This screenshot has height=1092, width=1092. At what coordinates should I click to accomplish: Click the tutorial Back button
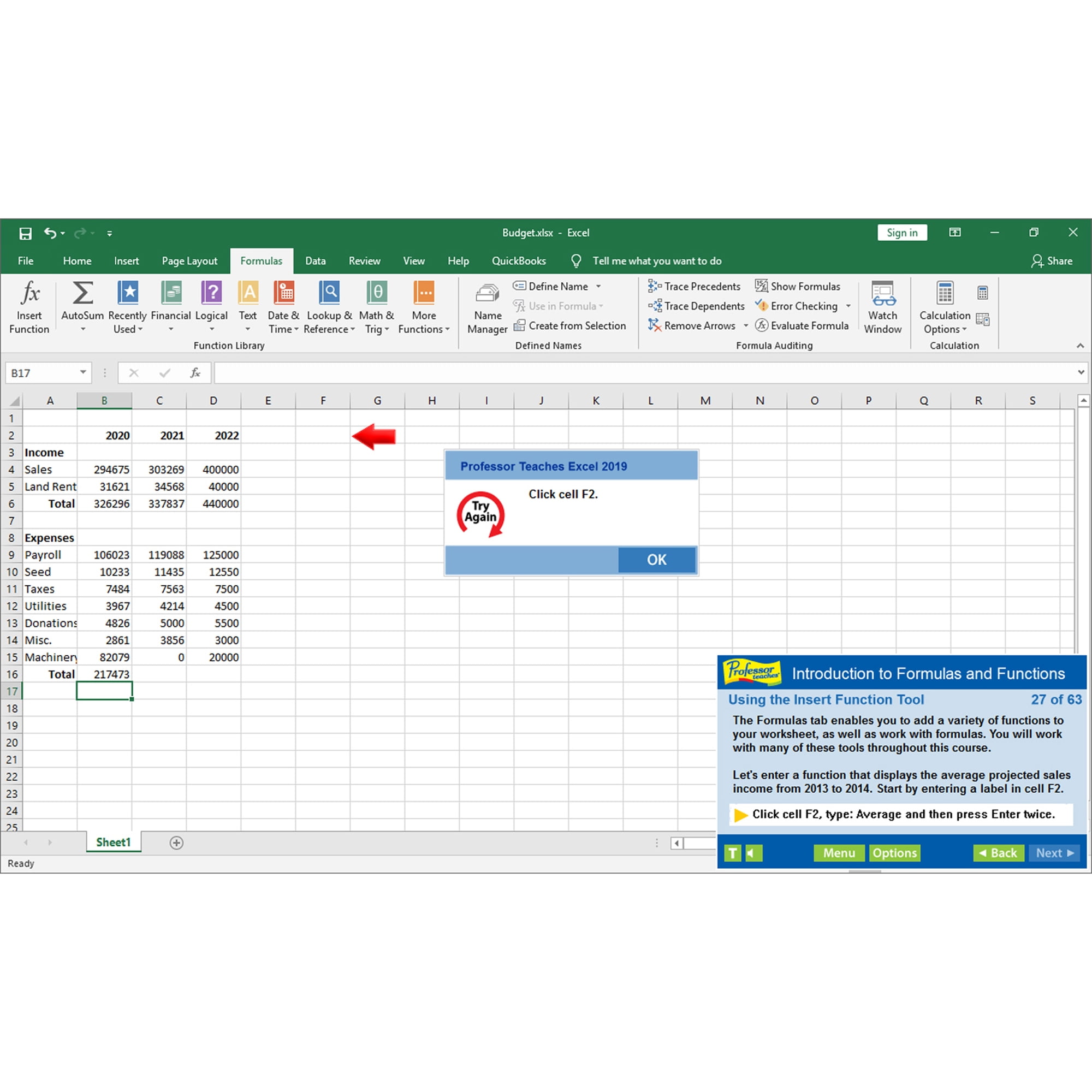[999, 853]
